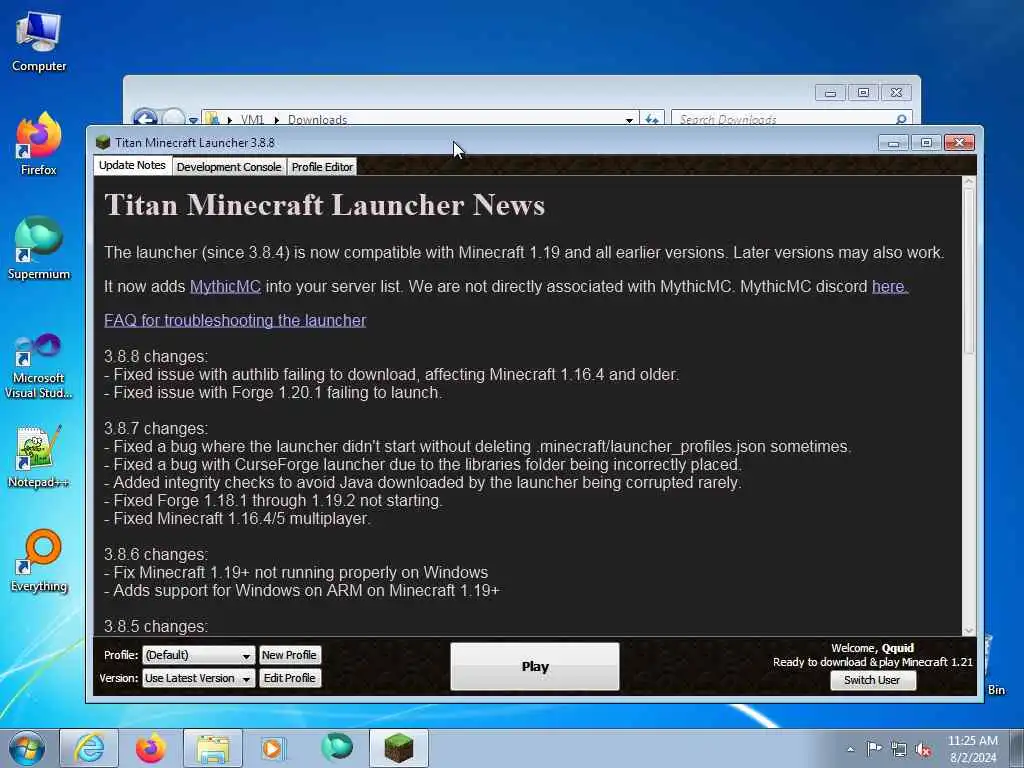Open the Action Center flag icon
This screenshot has width=1024, height=768.
click(874, 748)
